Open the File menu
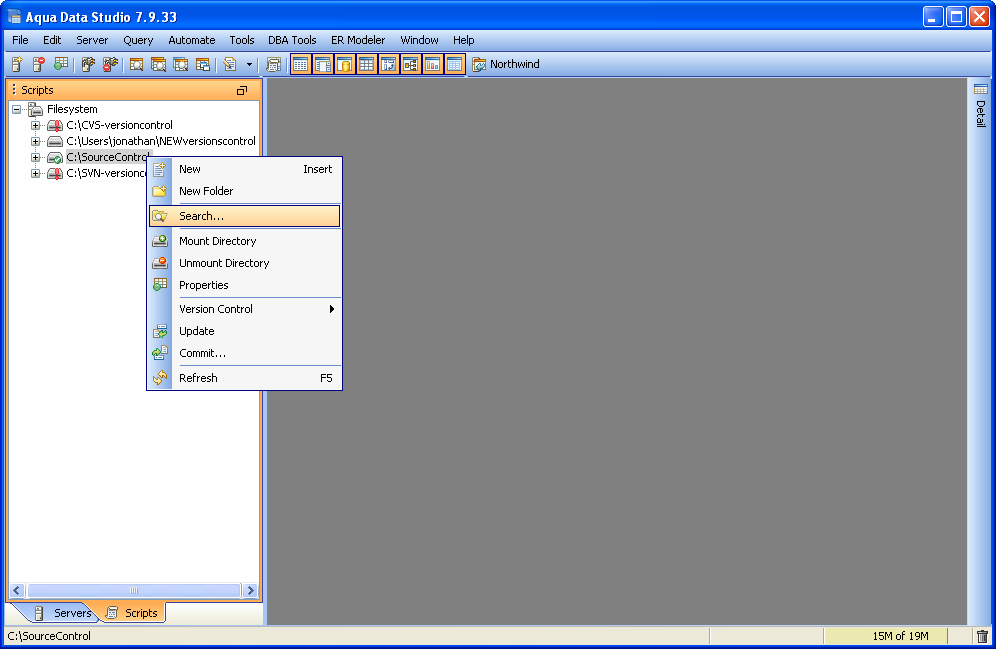 tap(20, 40)
